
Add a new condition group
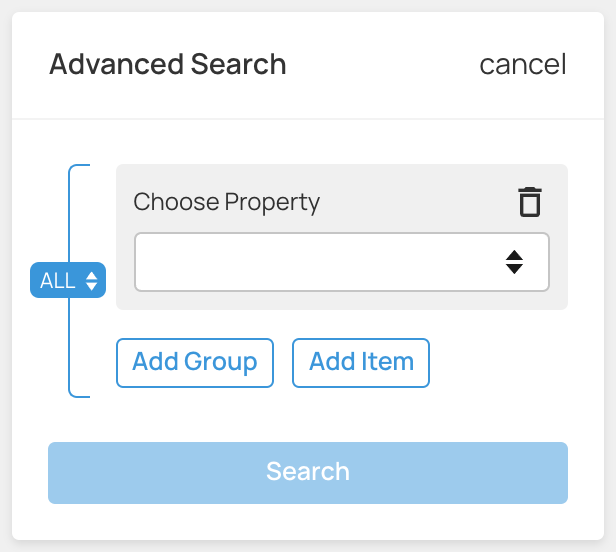click(x=195, y=363)
